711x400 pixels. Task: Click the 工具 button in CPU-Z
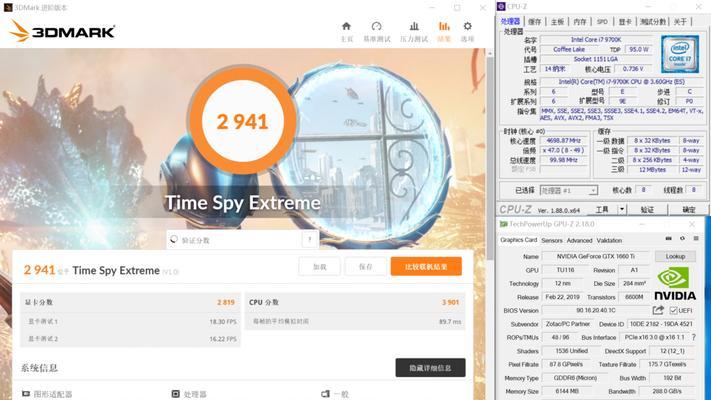(602, 209)
